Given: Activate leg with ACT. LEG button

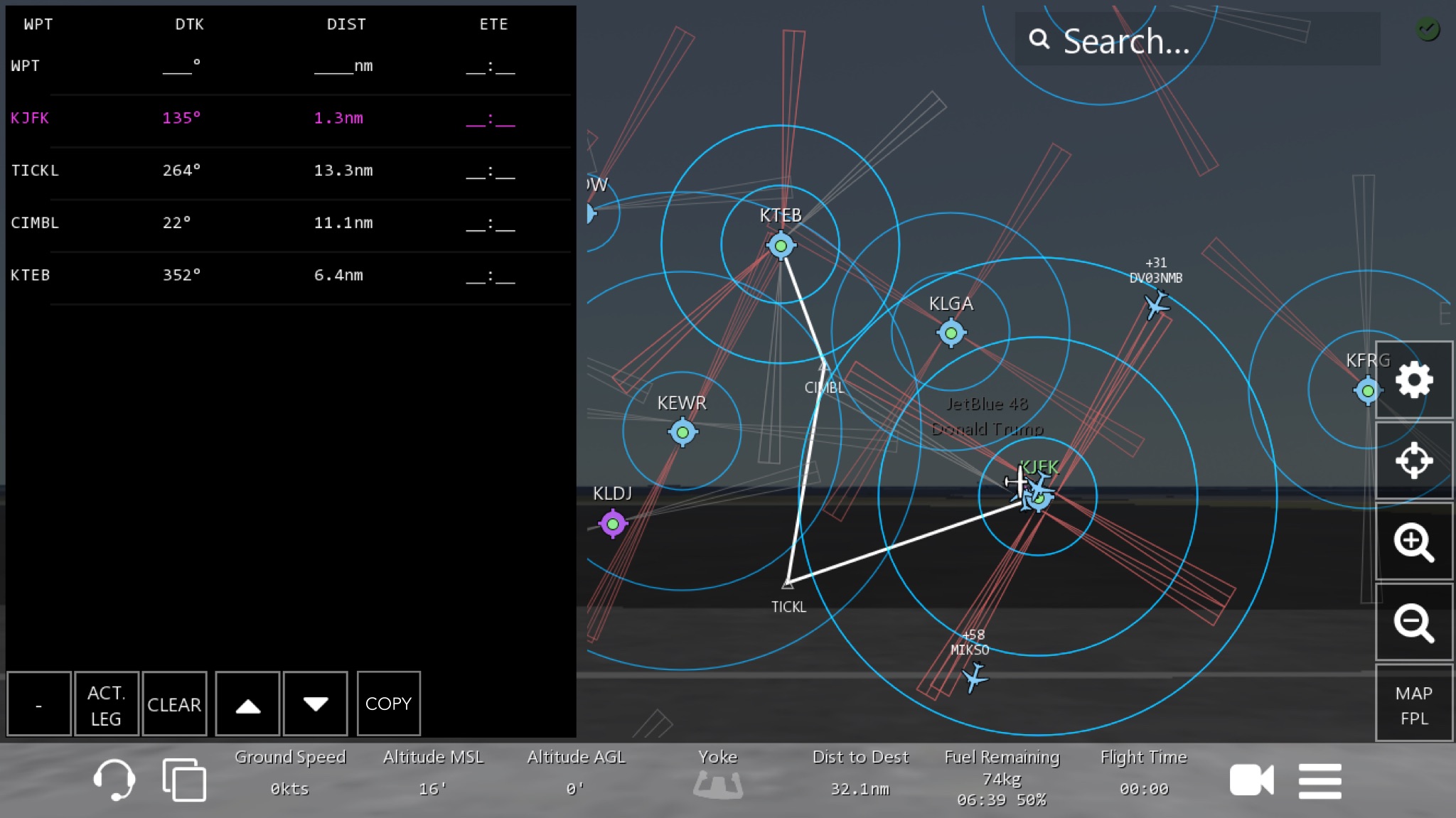Looking at the screenshot, I should click(x=106, y=704).
